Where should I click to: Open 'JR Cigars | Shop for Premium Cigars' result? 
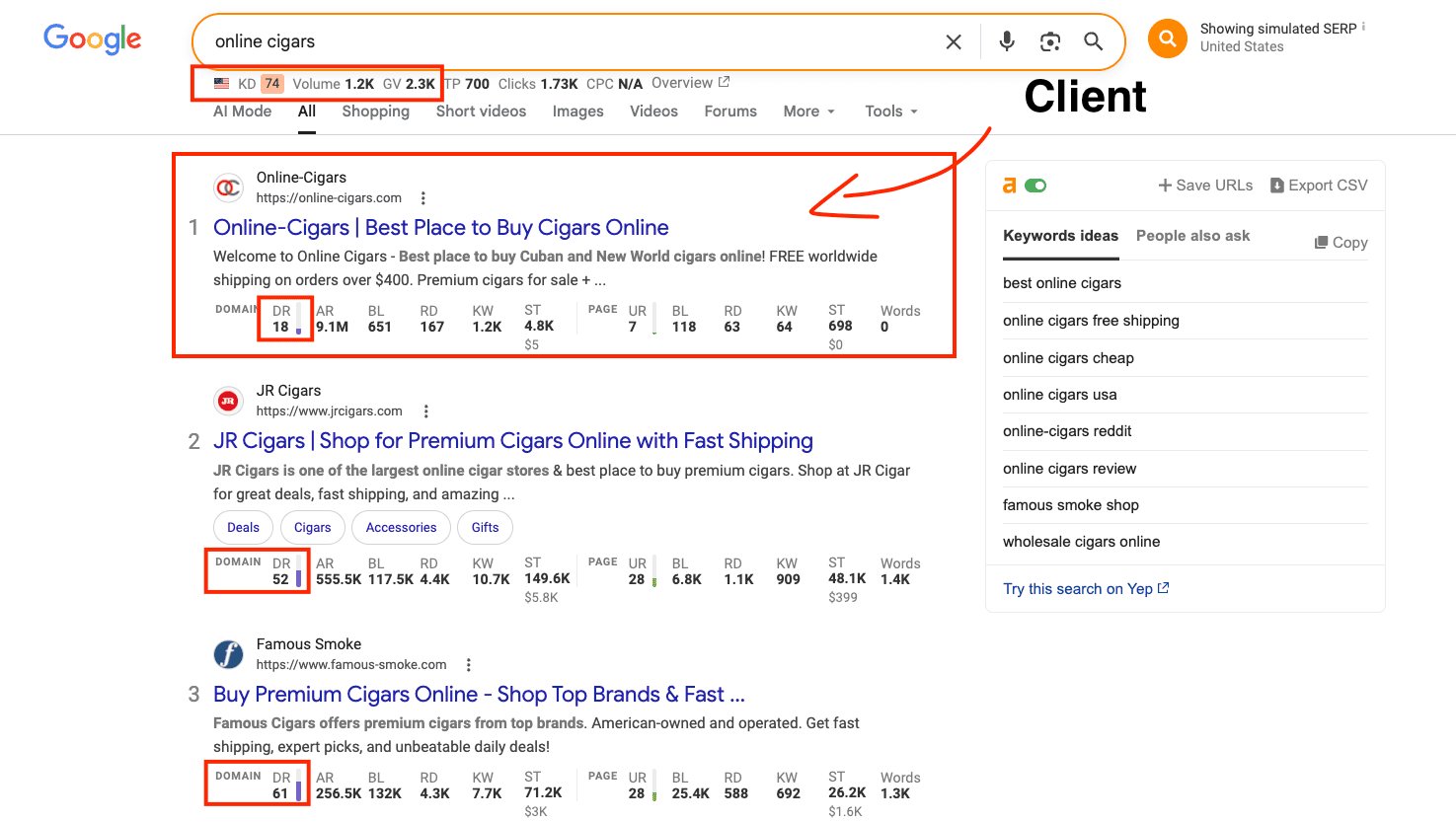coord(513,441)
